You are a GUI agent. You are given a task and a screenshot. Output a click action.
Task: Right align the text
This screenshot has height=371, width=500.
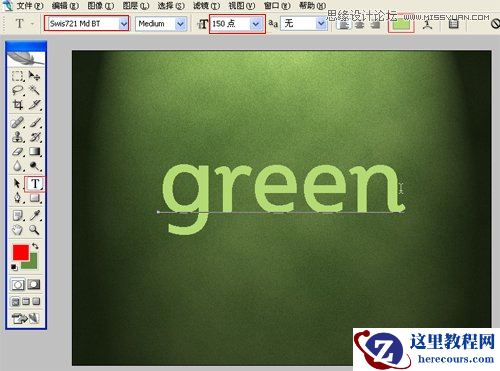pyautogui.click(x=375, y=25)
